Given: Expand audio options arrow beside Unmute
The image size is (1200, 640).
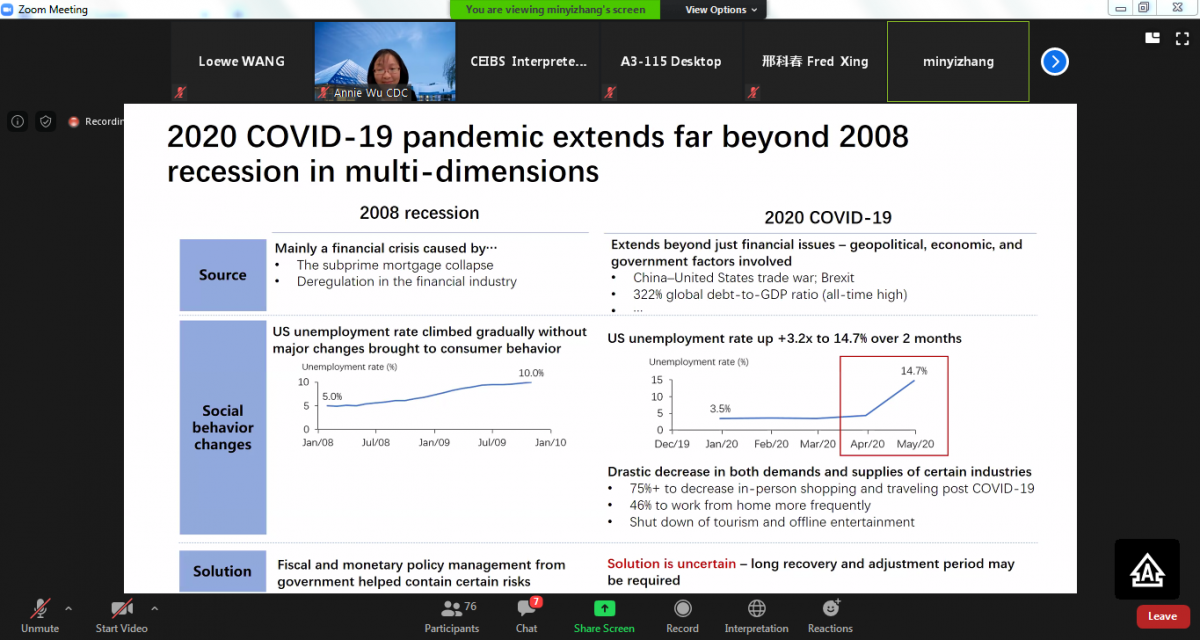Looking at the screenshot, I should pyautogui.click(x=68, y=608).
